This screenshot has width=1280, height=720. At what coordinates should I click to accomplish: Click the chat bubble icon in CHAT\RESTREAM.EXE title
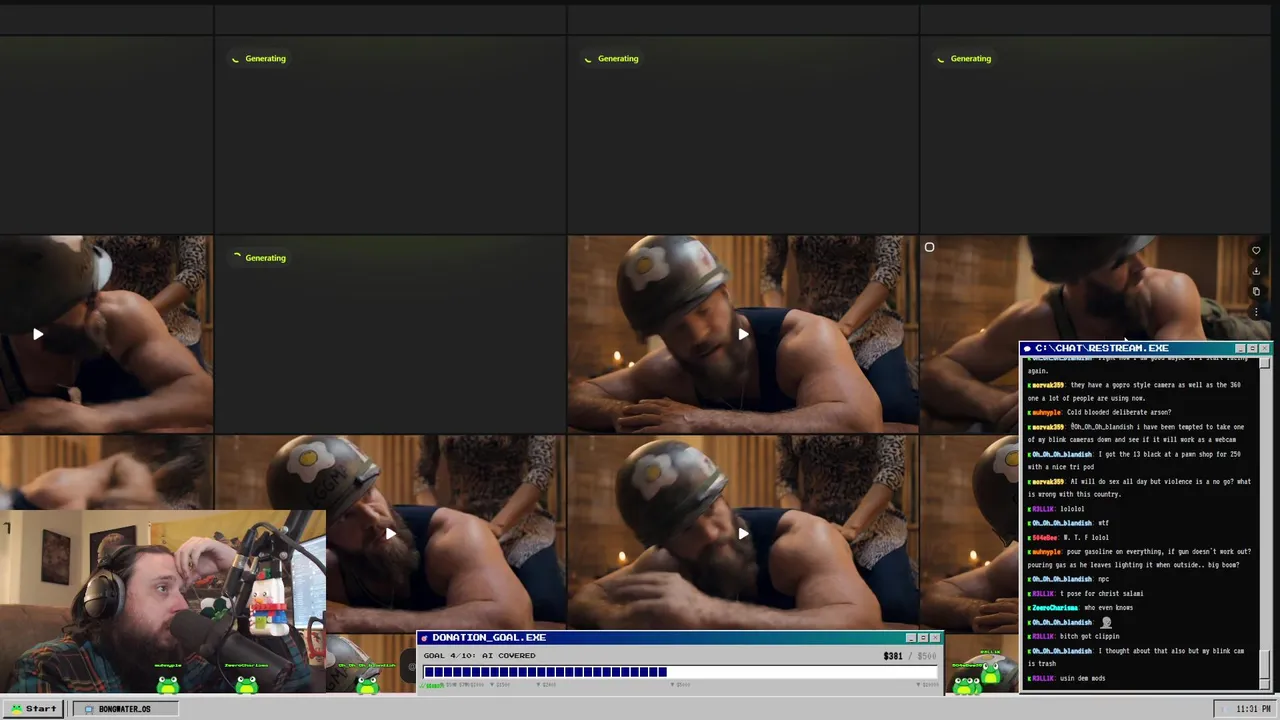tap(1027, 348)
